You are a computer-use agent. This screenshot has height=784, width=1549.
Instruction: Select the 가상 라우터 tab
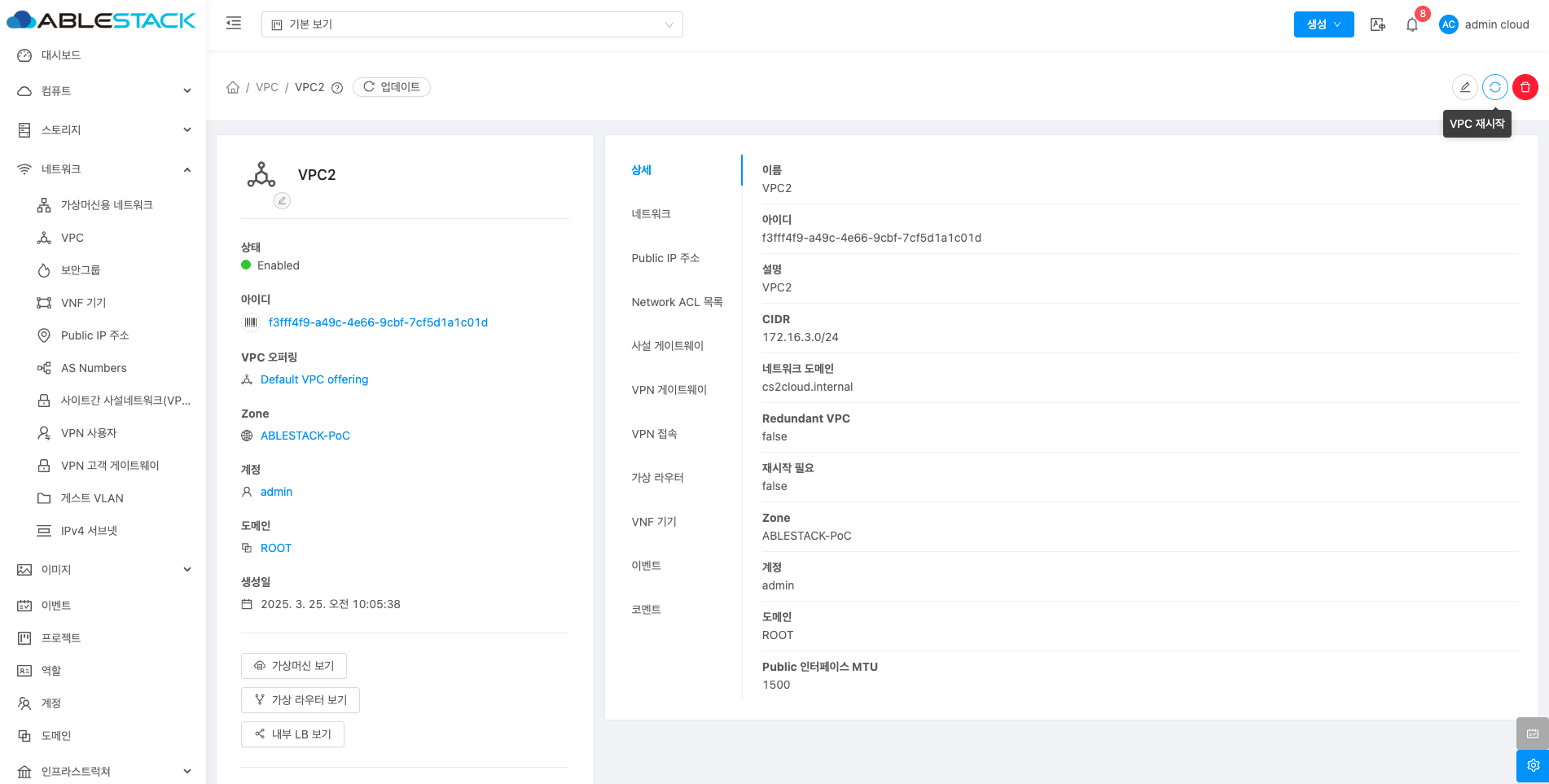[x=657, y=478]
